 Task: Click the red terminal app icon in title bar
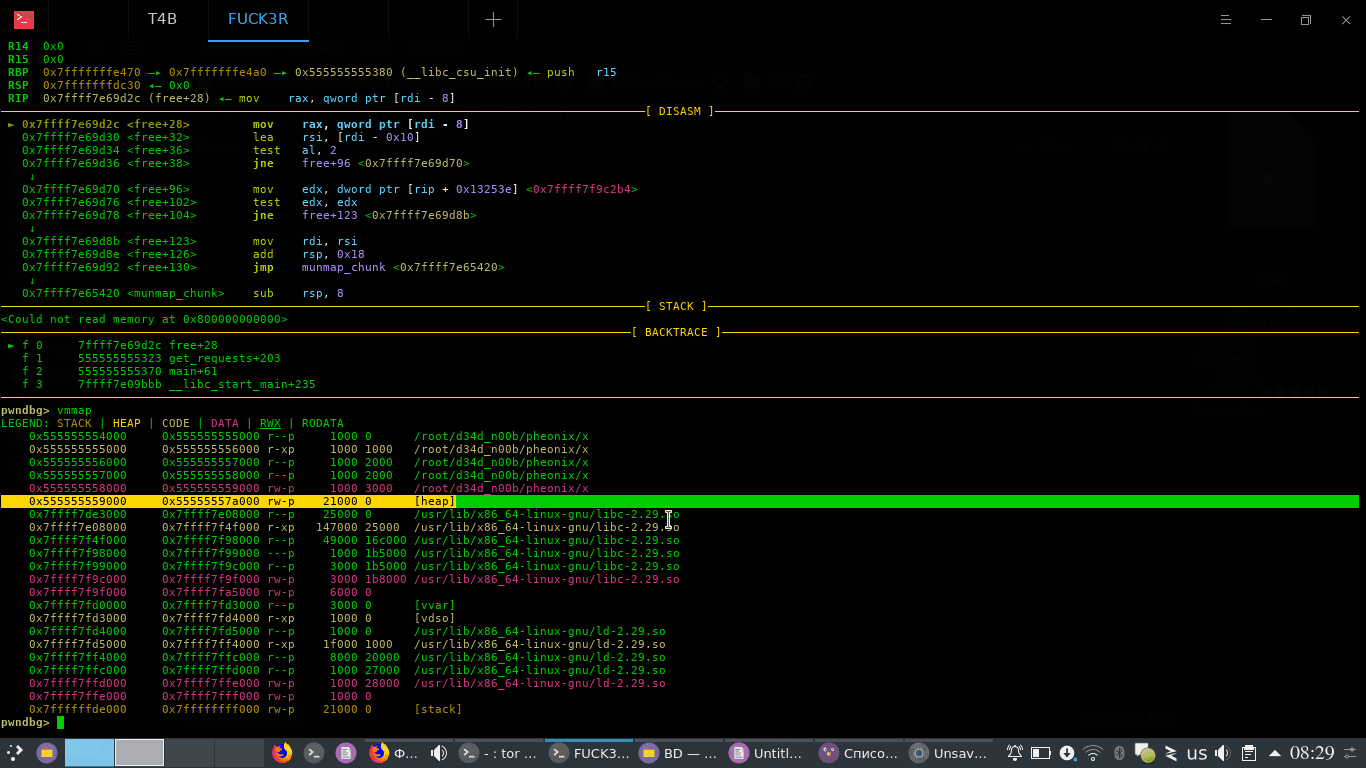(23, 19)
